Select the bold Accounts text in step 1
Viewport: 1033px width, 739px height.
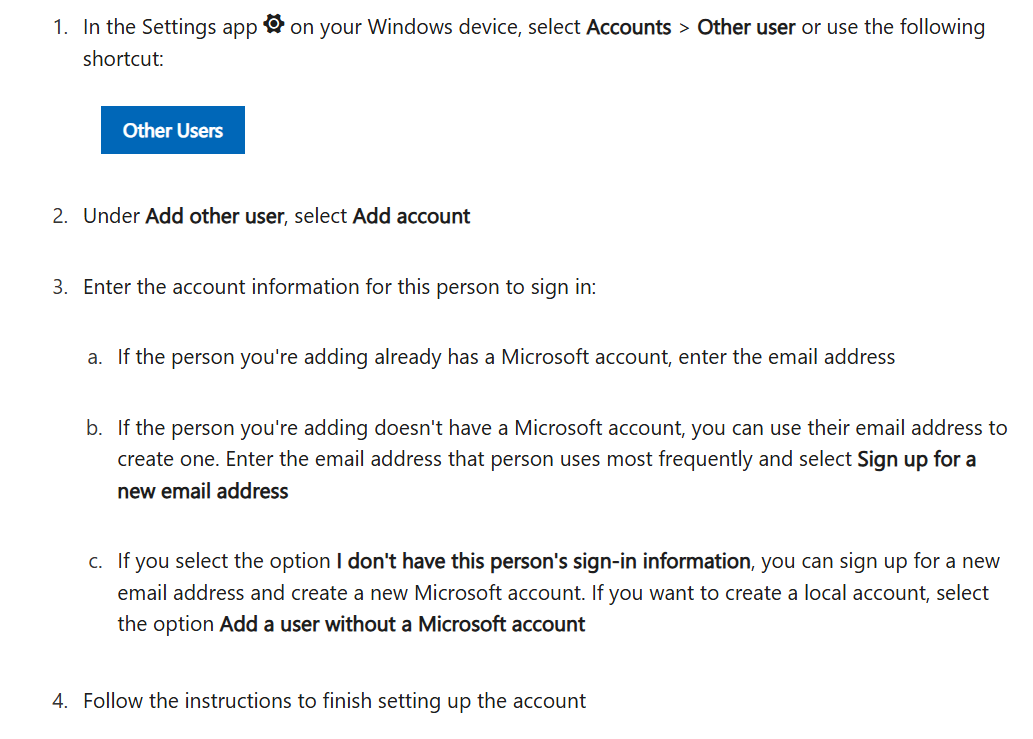point(628,27)
